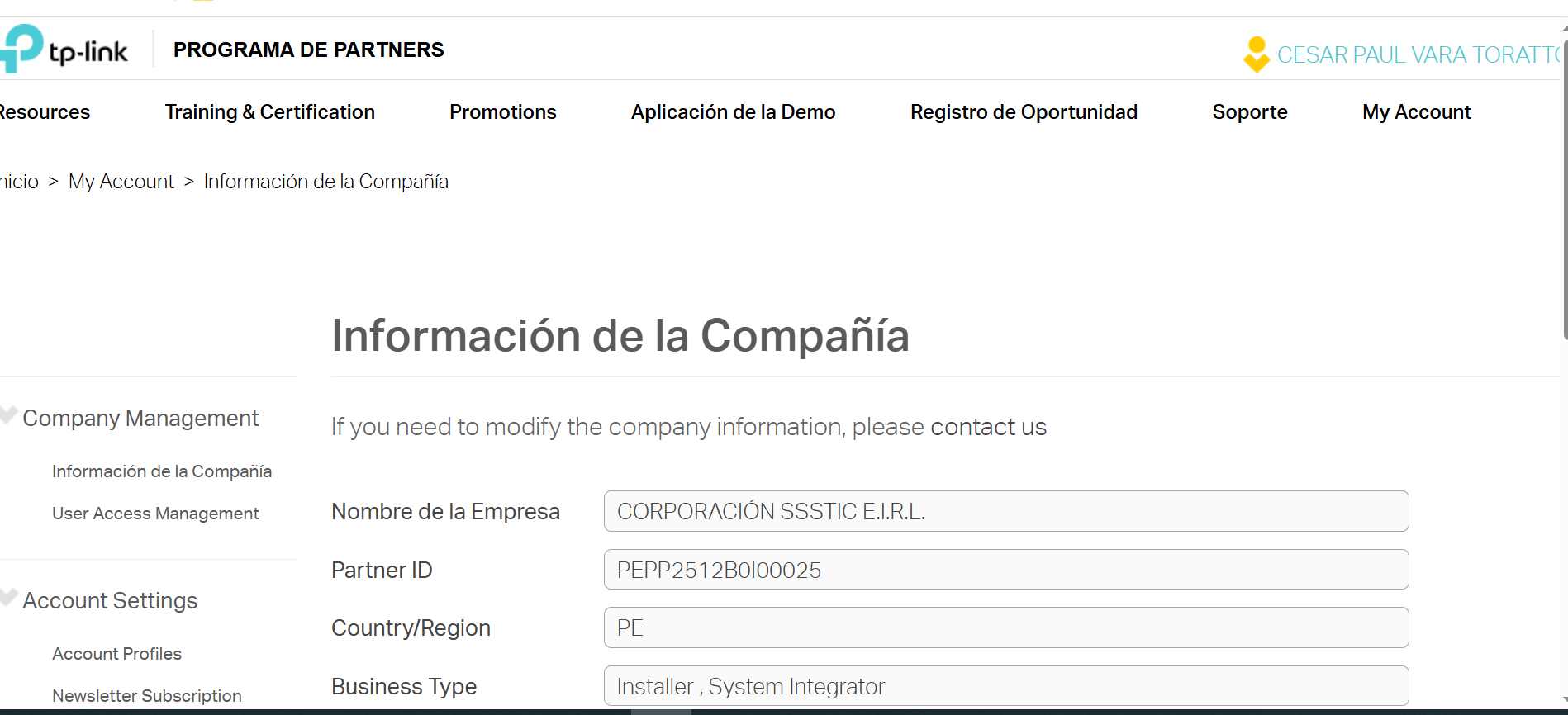Open Aplicación de la Demo menu
Screen dimensions: 1568x715
[x=733, y=112]
